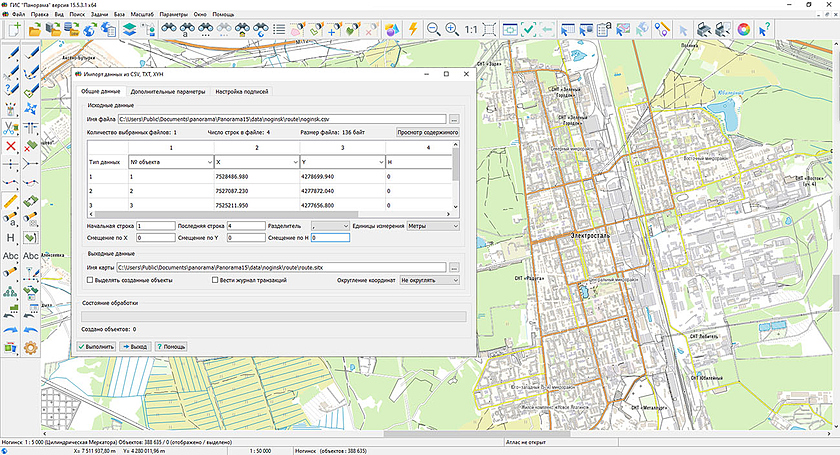Toggle 'Вести журнал транзакций' checkbox
Screen dimensions: 840x455
coord(217,281)
